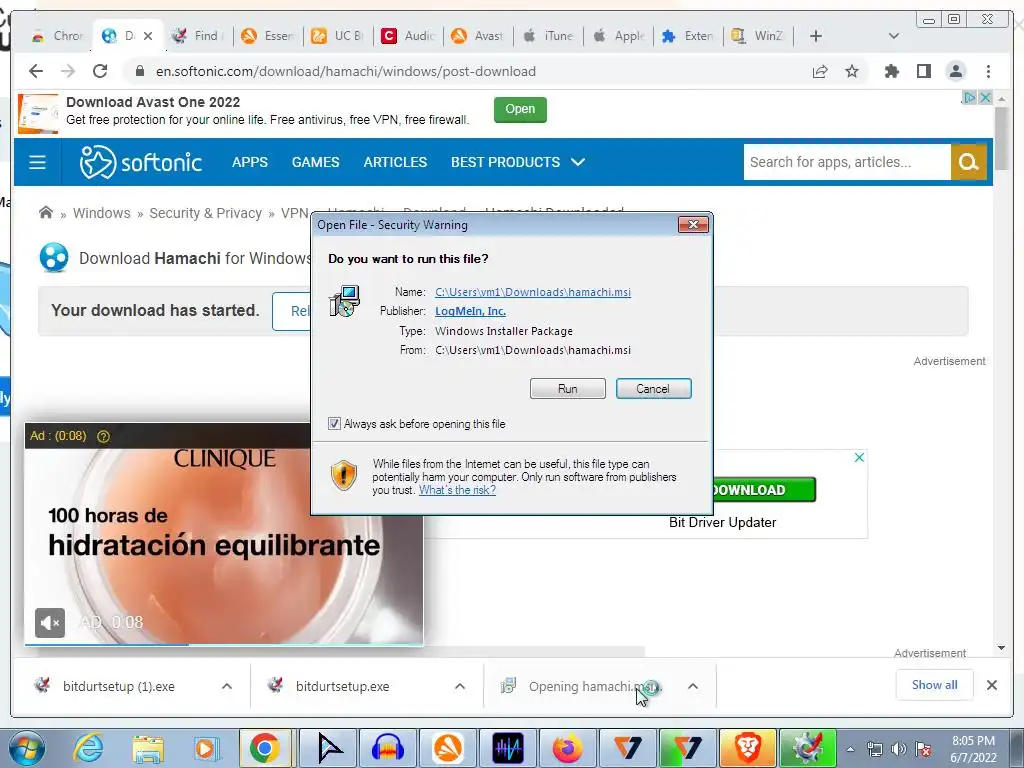Expand options for bitdurtsetup.exe download
The height and width of the screenshot is (768, 1024).
tap(460, 686)
